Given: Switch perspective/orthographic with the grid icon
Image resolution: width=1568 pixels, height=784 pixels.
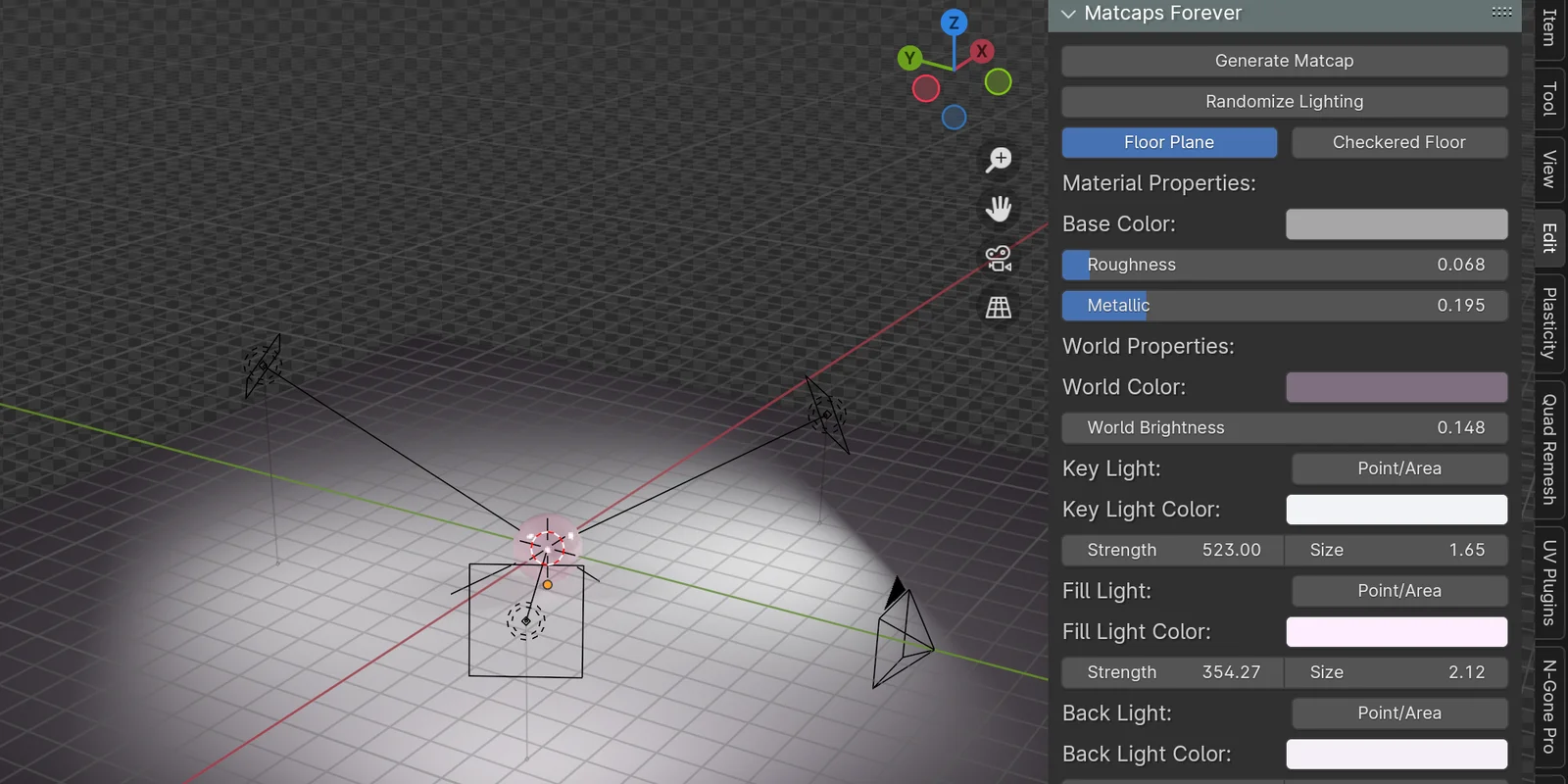Looking at the screenshot, I should tap(999, 308).
